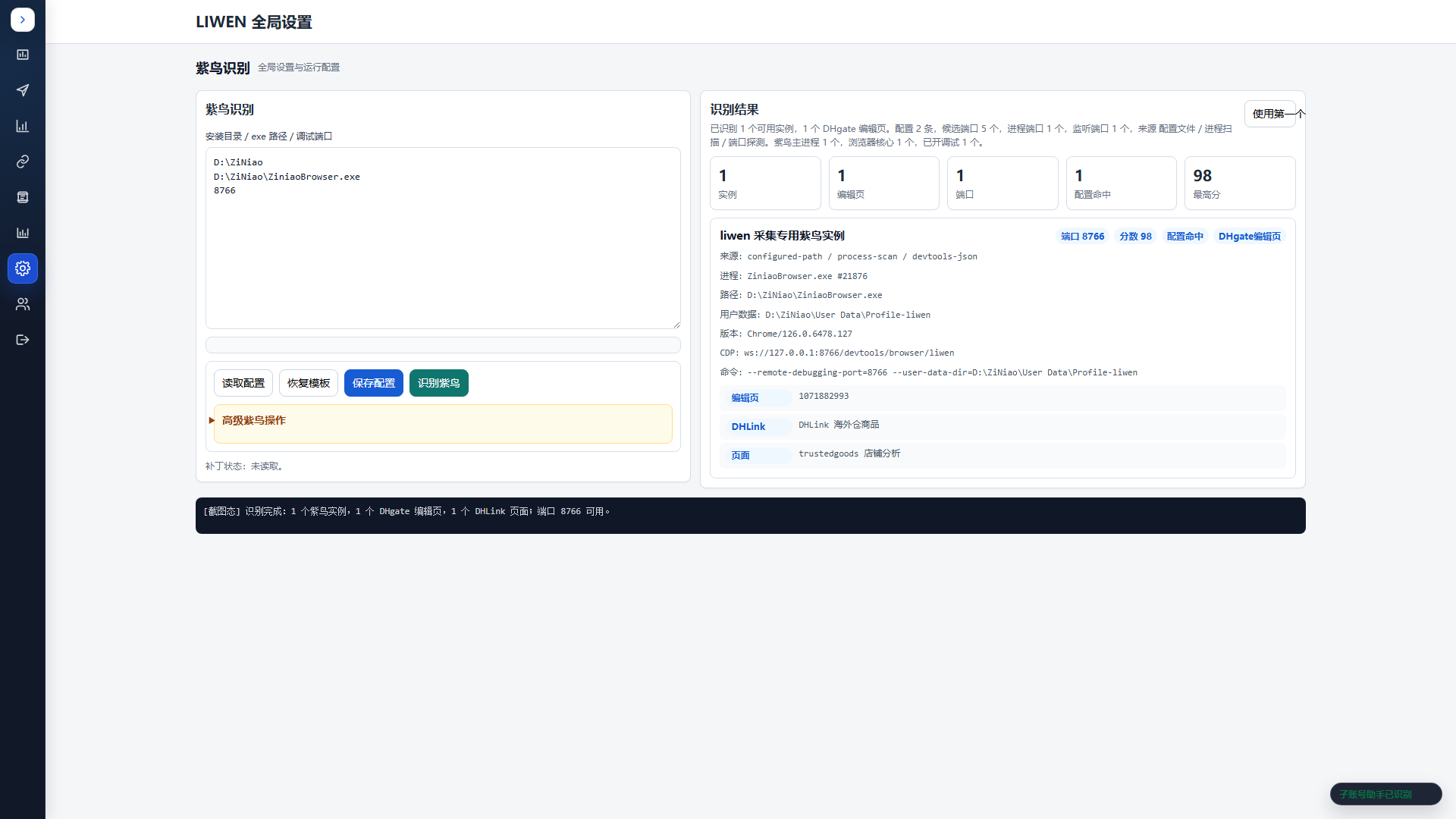Click the blue 保存配置 button
The image size is (1456, 819).
tap(374, 383)
